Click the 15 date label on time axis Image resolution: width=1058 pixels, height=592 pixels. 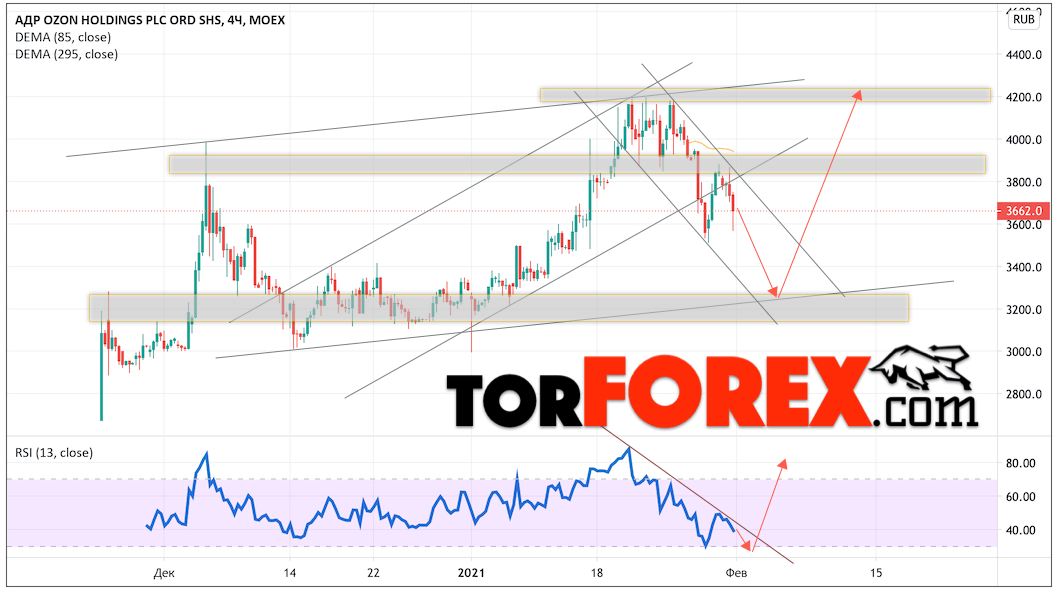click(875, 572)
